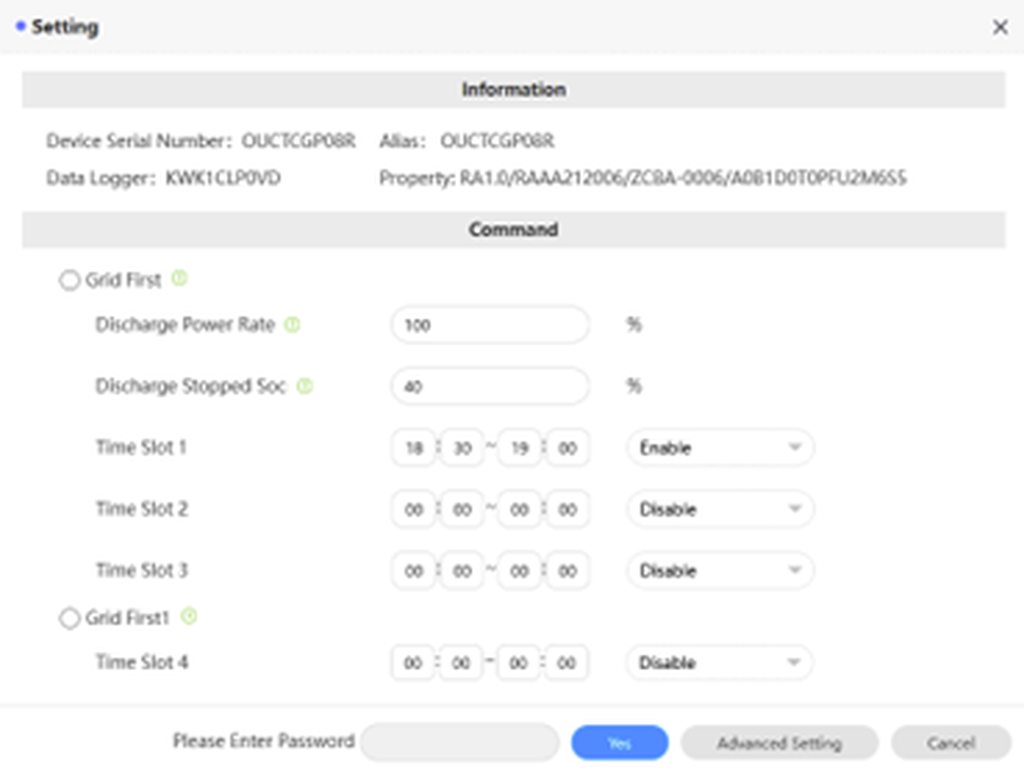Click the info icon beside Grid First1
The image size is (1024, 772).
tap(189, 617)
